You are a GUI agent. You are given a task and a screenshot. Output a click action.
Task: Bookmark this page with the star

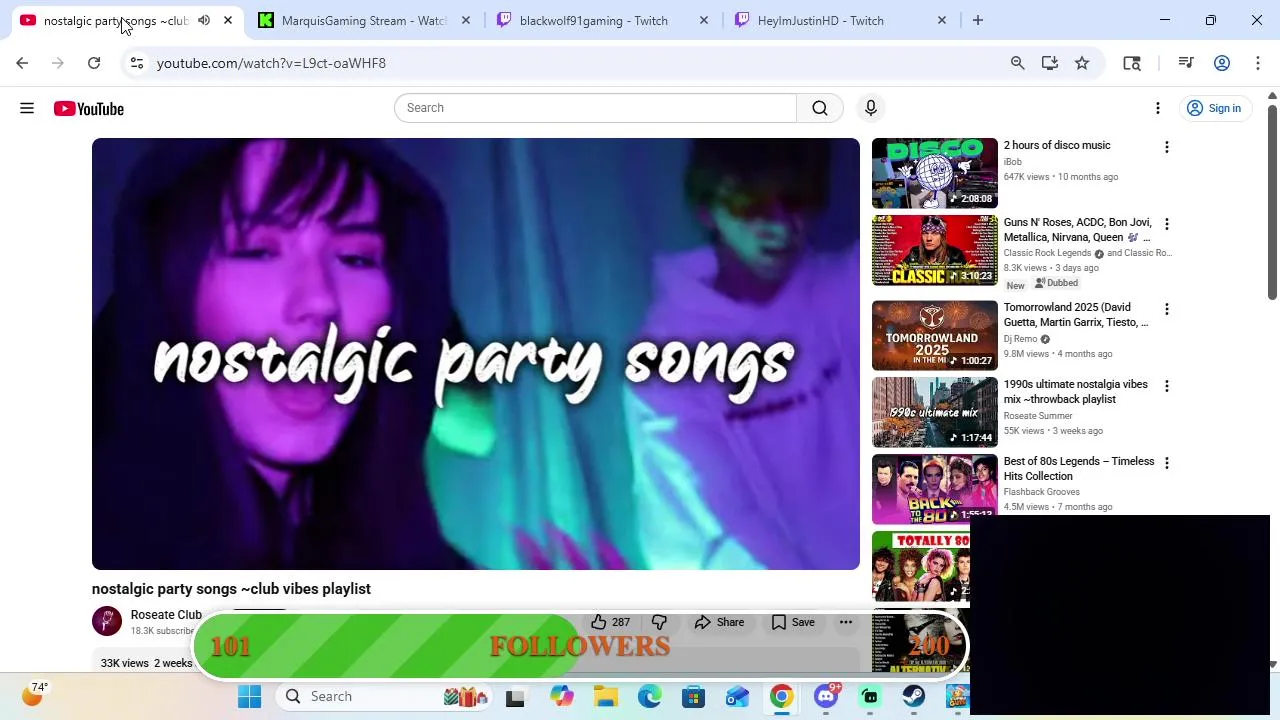[1082, 63]
